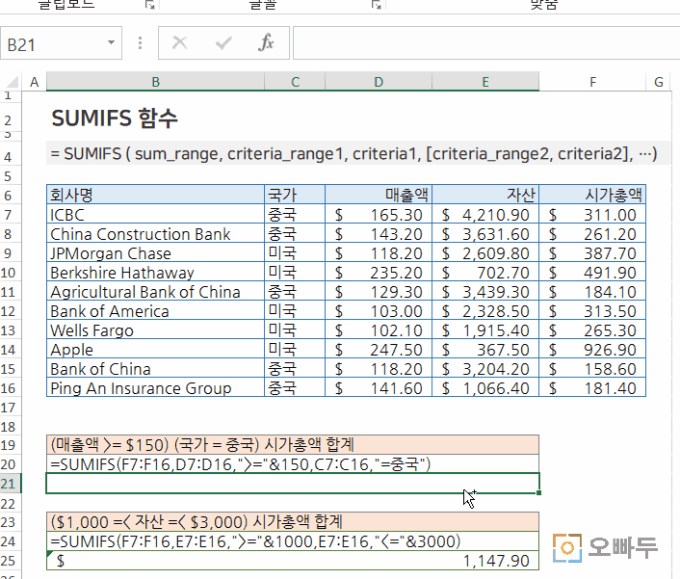This screenshot has width=680, height=579.
Task: Click the 247.50 sales cell
Action: click(379, 350)
